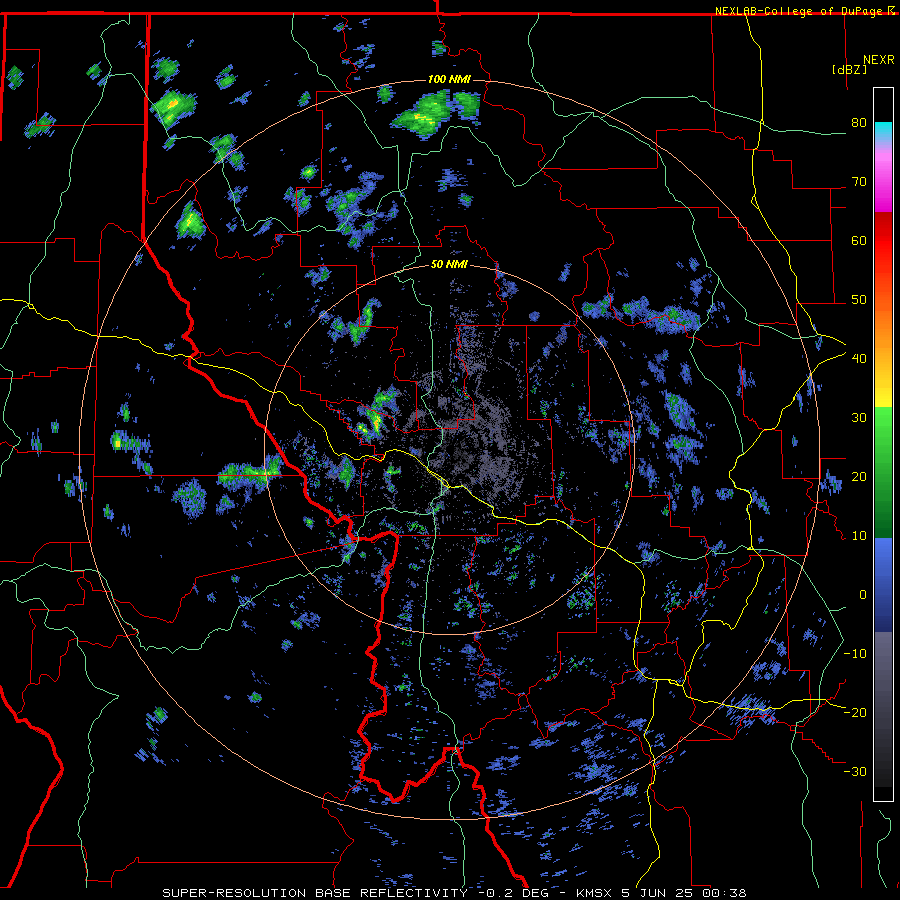Click the 00:38 timestamp in the caption

(724, 893)
